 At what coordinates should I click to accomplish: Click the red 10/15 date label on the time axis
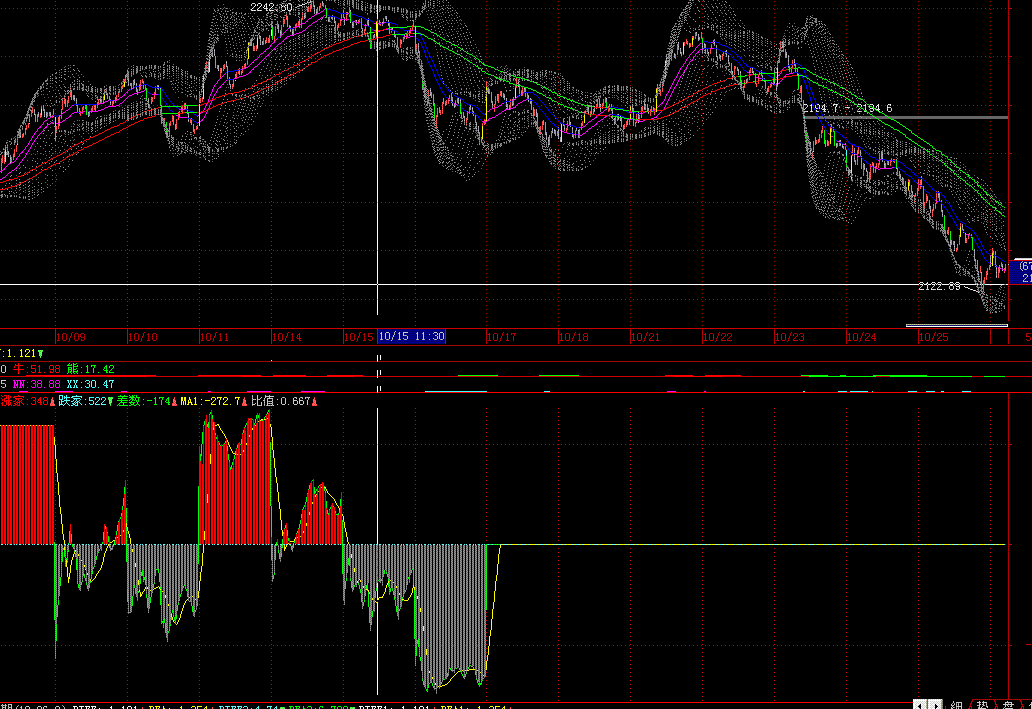[359, 337]
